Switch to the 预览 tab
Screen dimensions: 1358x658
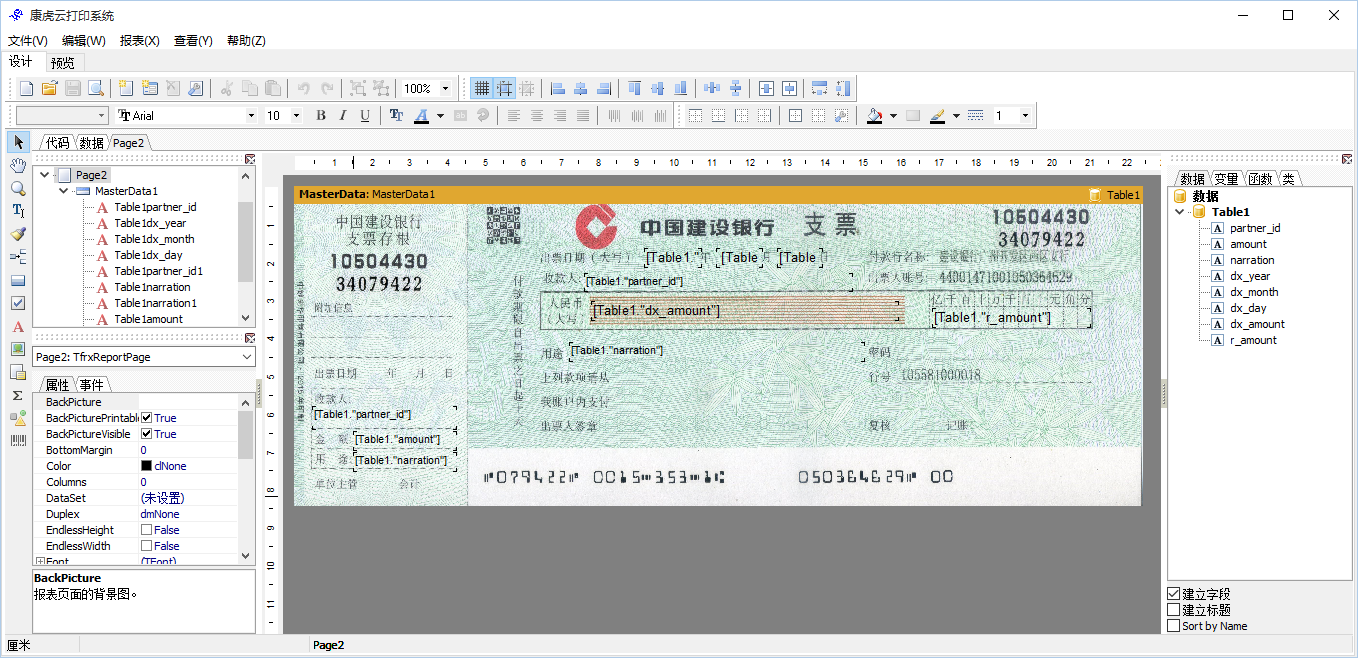tap(62, 62)
